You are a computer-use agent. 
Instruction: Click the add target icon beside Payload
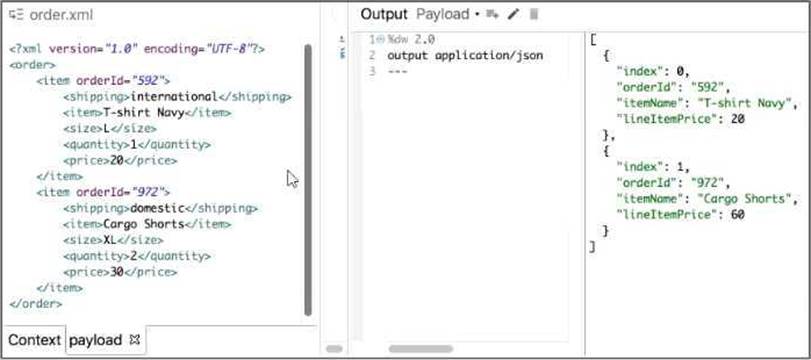[492, 14]
